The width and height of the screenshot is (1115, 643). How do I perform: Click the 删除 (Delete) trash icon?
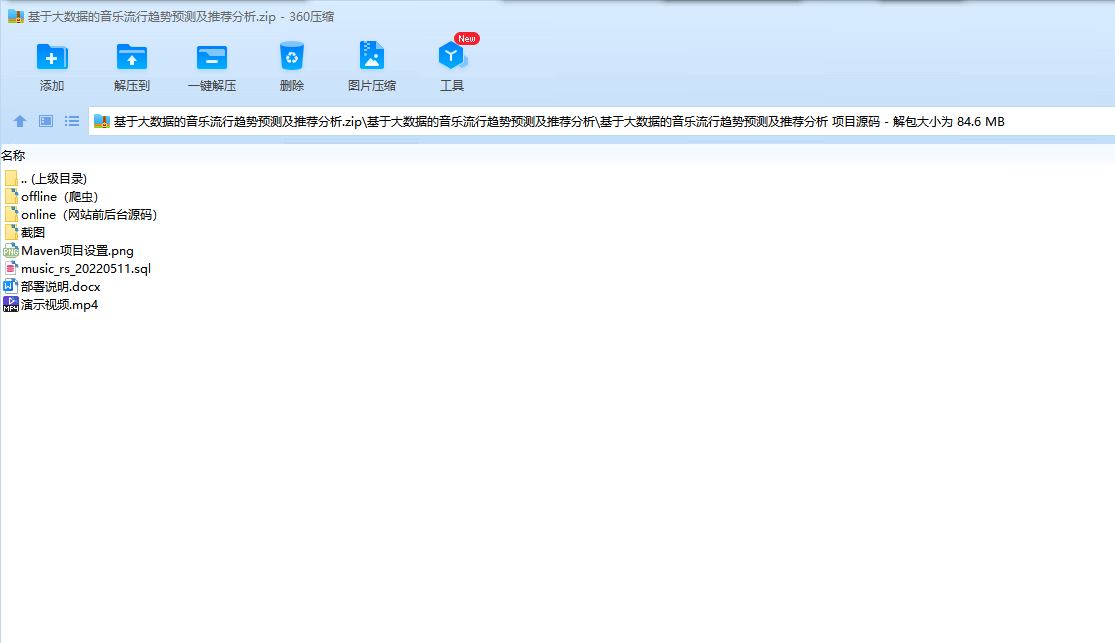292,56
